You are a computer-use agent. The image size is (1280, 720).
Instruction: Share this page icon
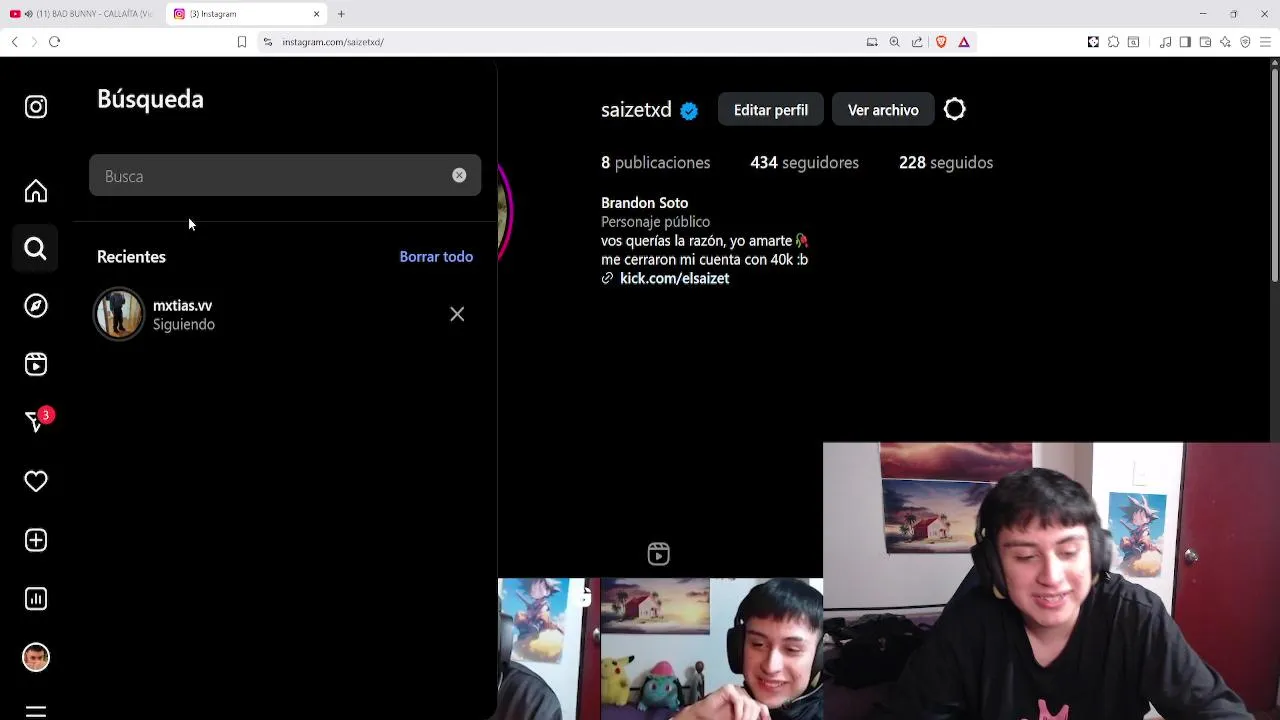(x=917, y=42)
